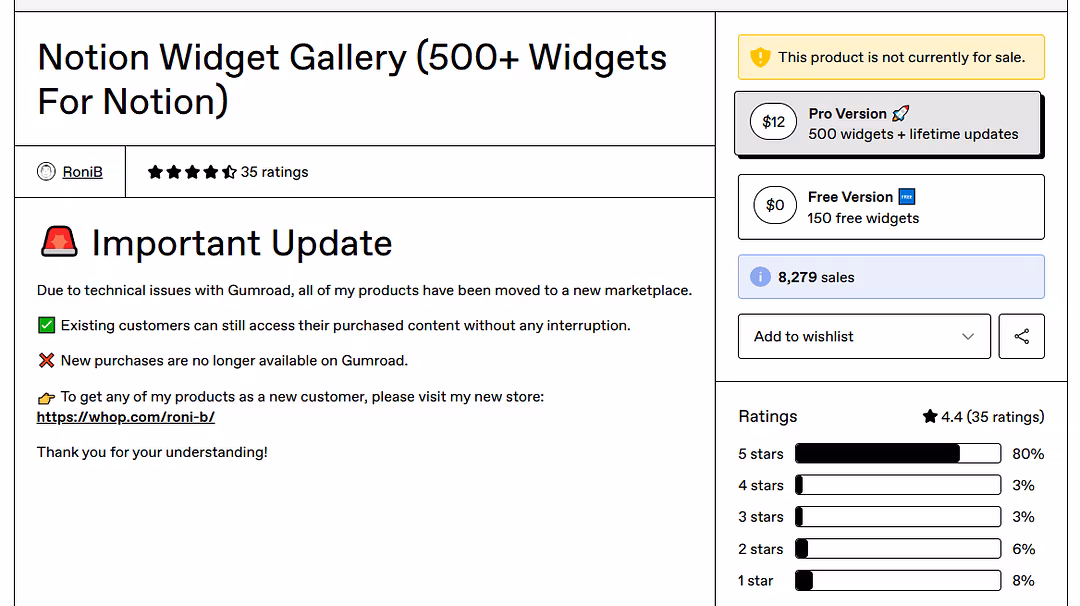Click the blue info icon beside sales

760,277
